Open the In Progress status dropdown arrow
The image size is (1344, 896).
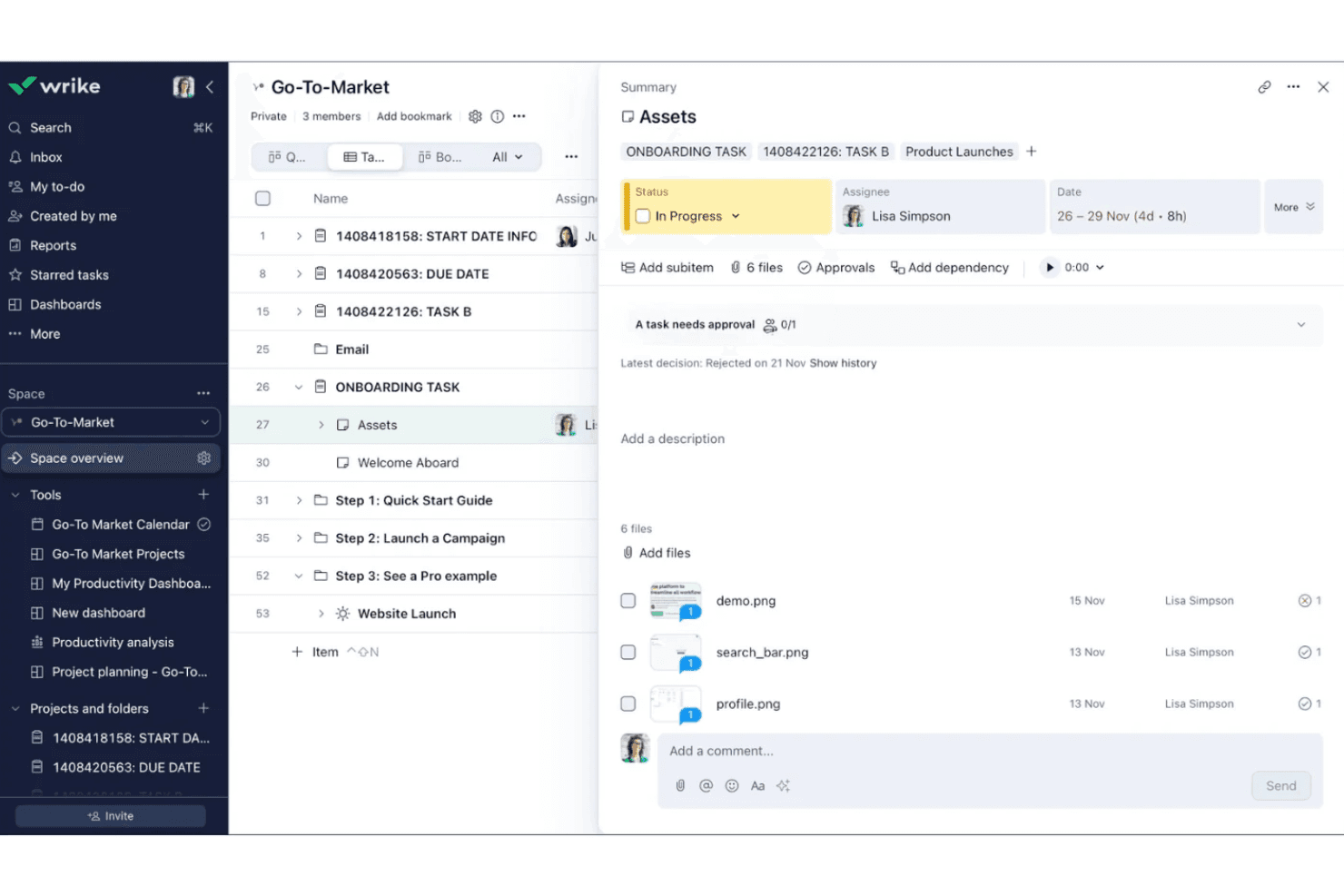point(736,216)
